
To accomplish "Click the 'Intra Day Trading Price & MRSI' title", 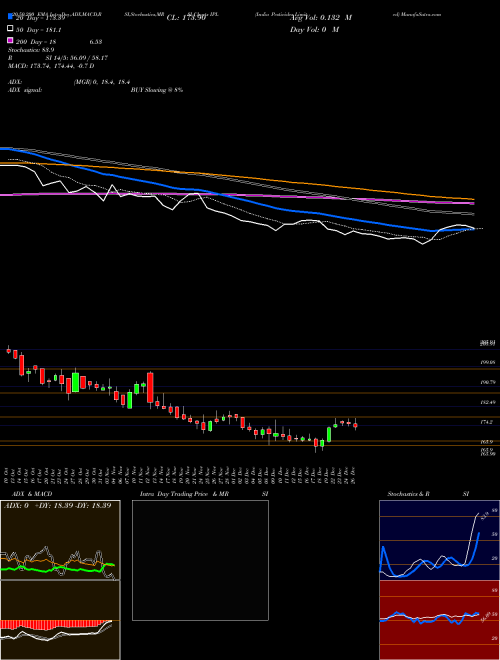I will click(x=204, y=494).
